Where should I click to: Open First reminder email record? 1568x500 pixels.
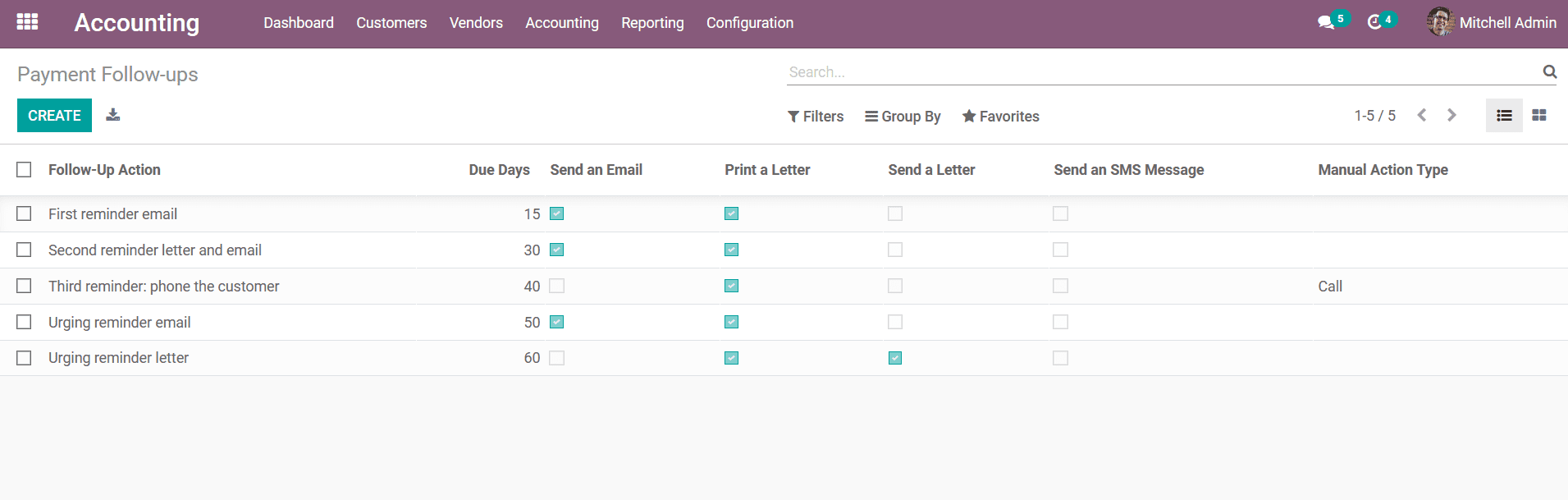112,214
